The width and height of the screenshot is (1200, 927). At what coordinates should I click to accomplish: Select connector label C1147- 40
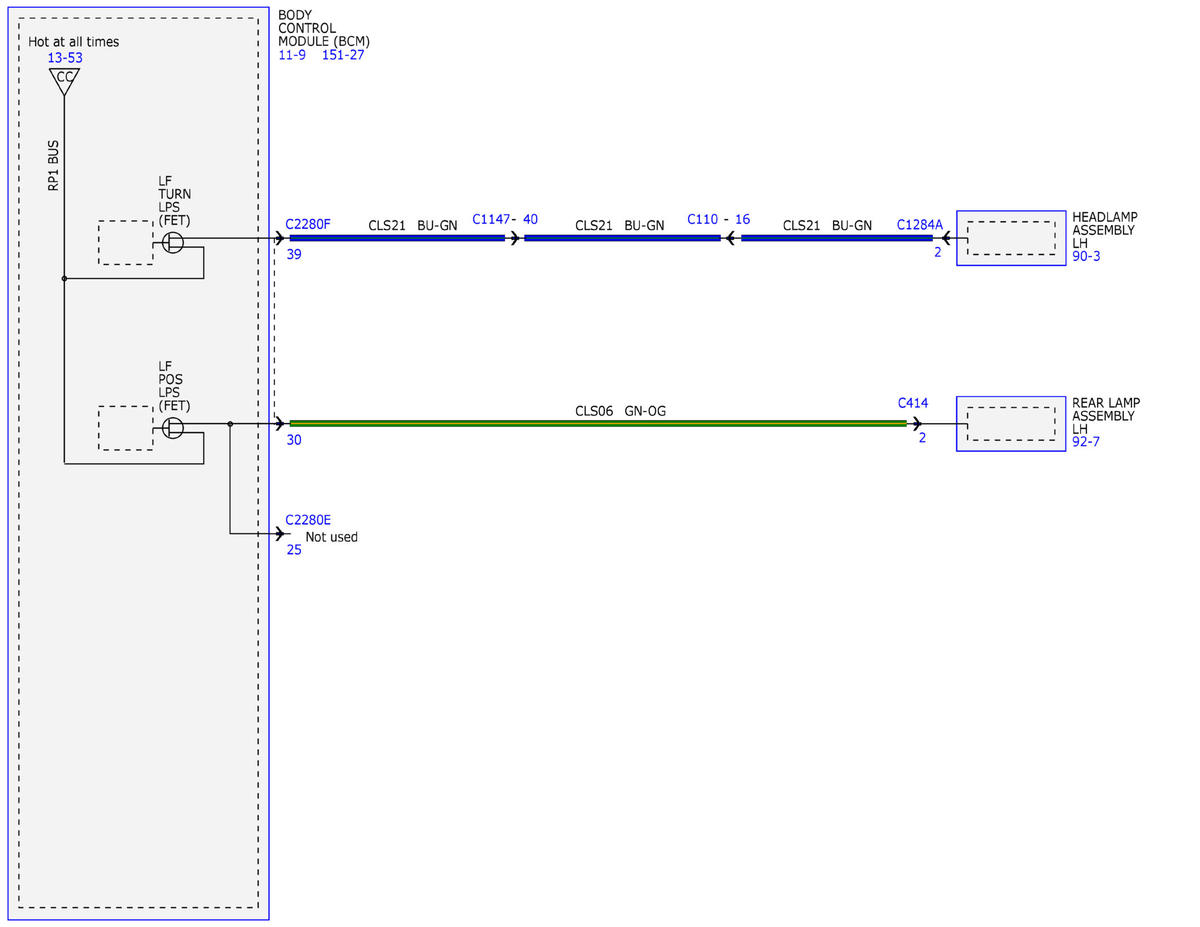click(x=505, y=219)
